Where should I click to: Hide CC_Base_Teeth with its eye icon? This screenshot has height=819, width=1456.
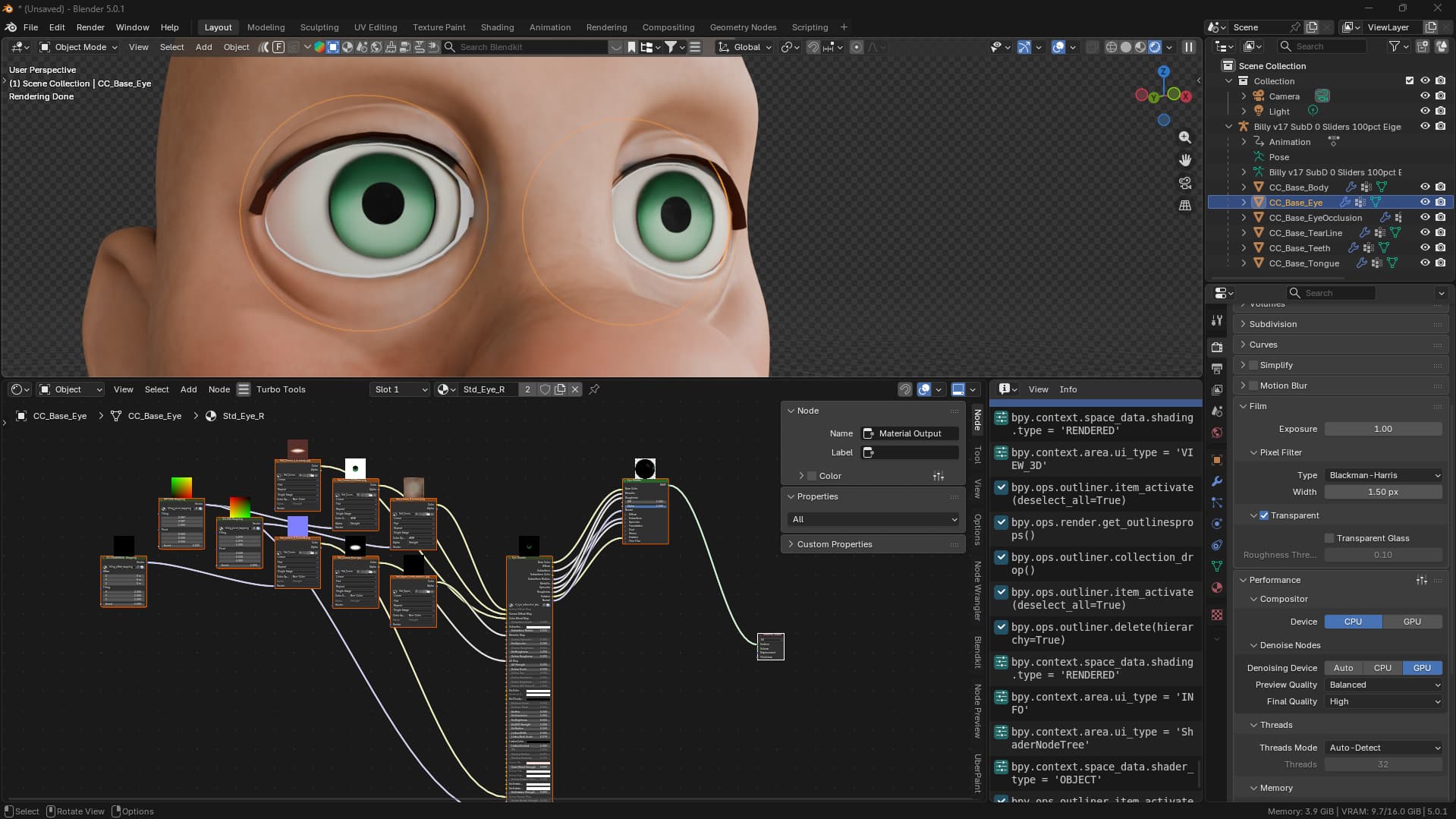[x=1425, y=248]
